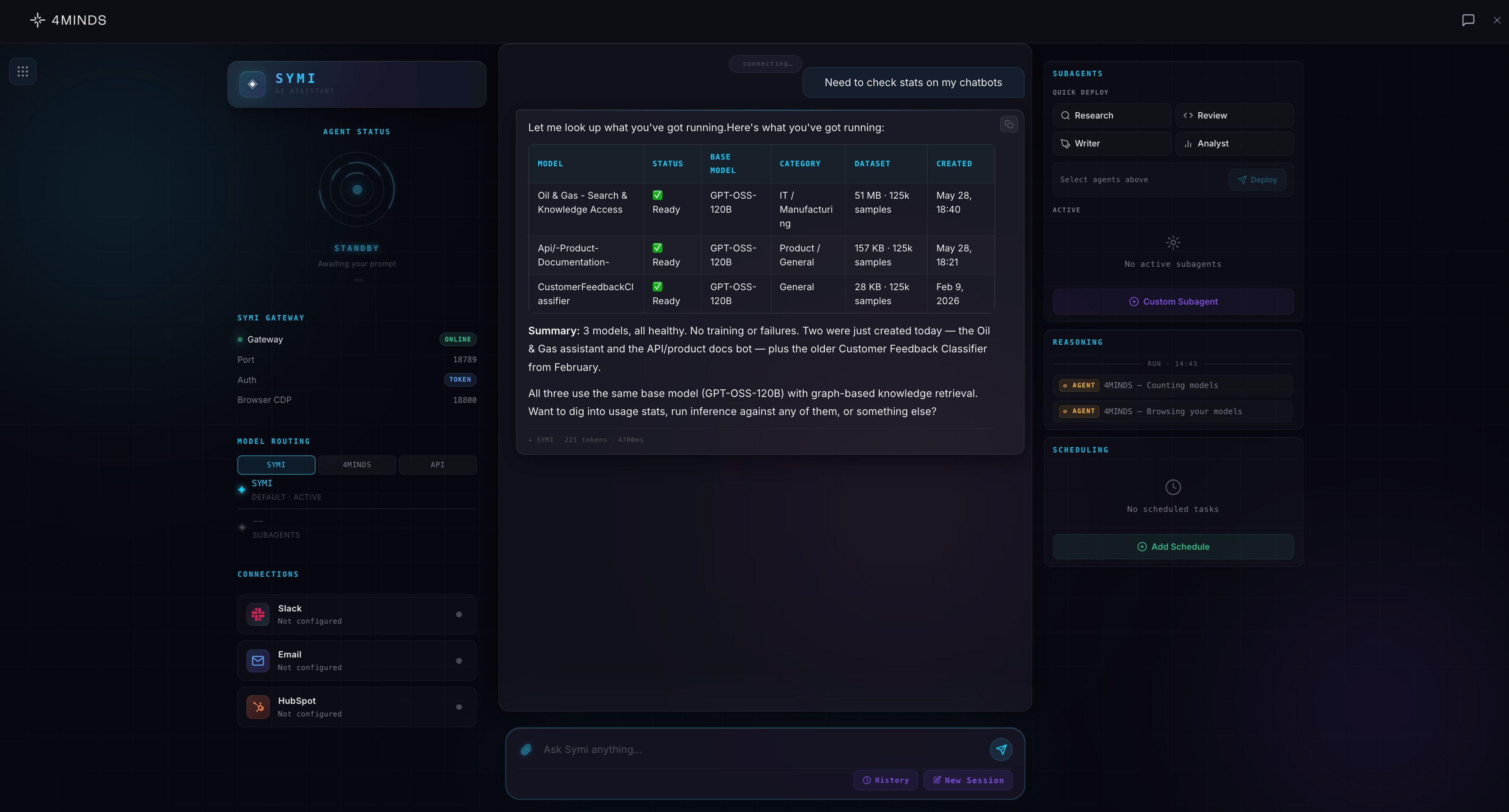This screenshot has height=812, width=1509.
Task: Toggle Email connection status dot
Action: 459,661
